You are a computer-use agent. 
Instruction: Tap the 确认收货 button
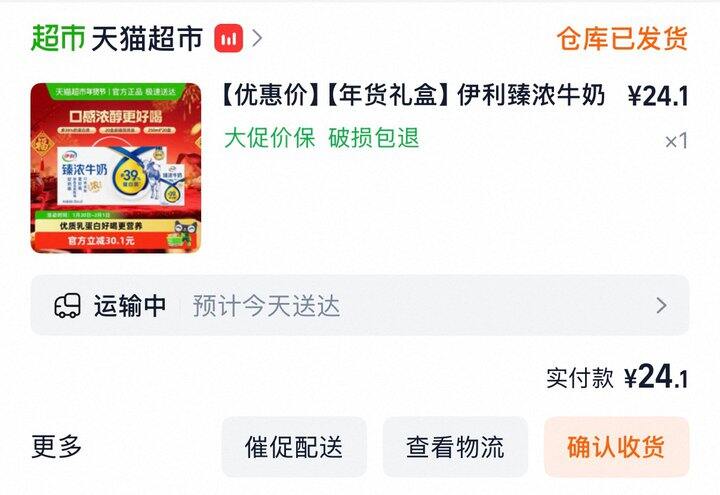pos(617,447)
